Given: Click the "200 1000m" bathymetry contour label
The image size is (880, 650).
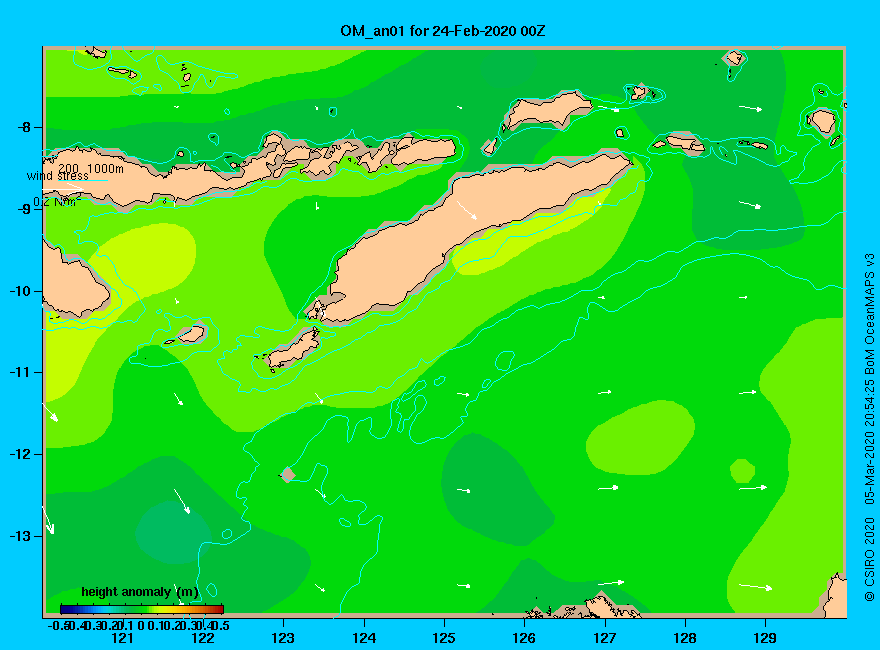Looking at the screenshot, I should coord(90,168).
